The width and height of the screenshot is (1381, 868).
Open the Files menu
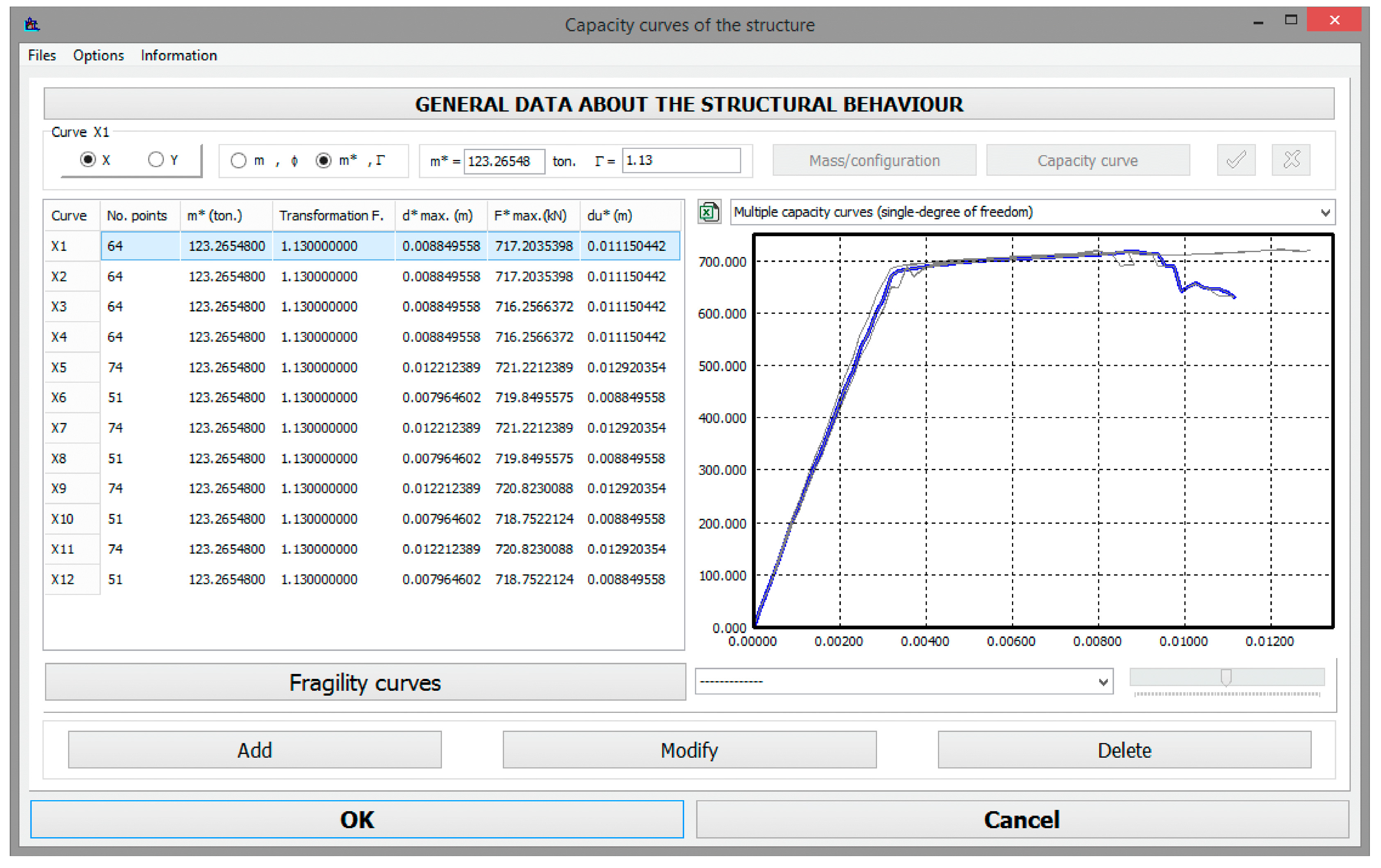coord(42,56)
